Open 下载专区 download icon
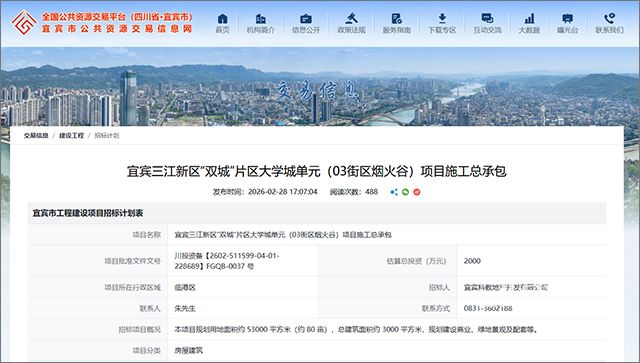 pyautogui.click(x=442, y=18)
